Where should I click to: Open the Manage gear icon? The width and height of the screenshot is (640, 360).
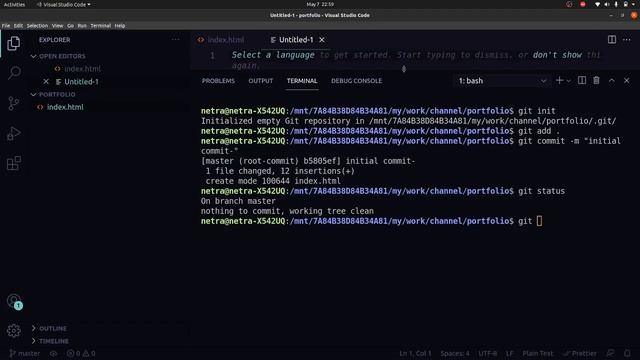pos(13,331)
